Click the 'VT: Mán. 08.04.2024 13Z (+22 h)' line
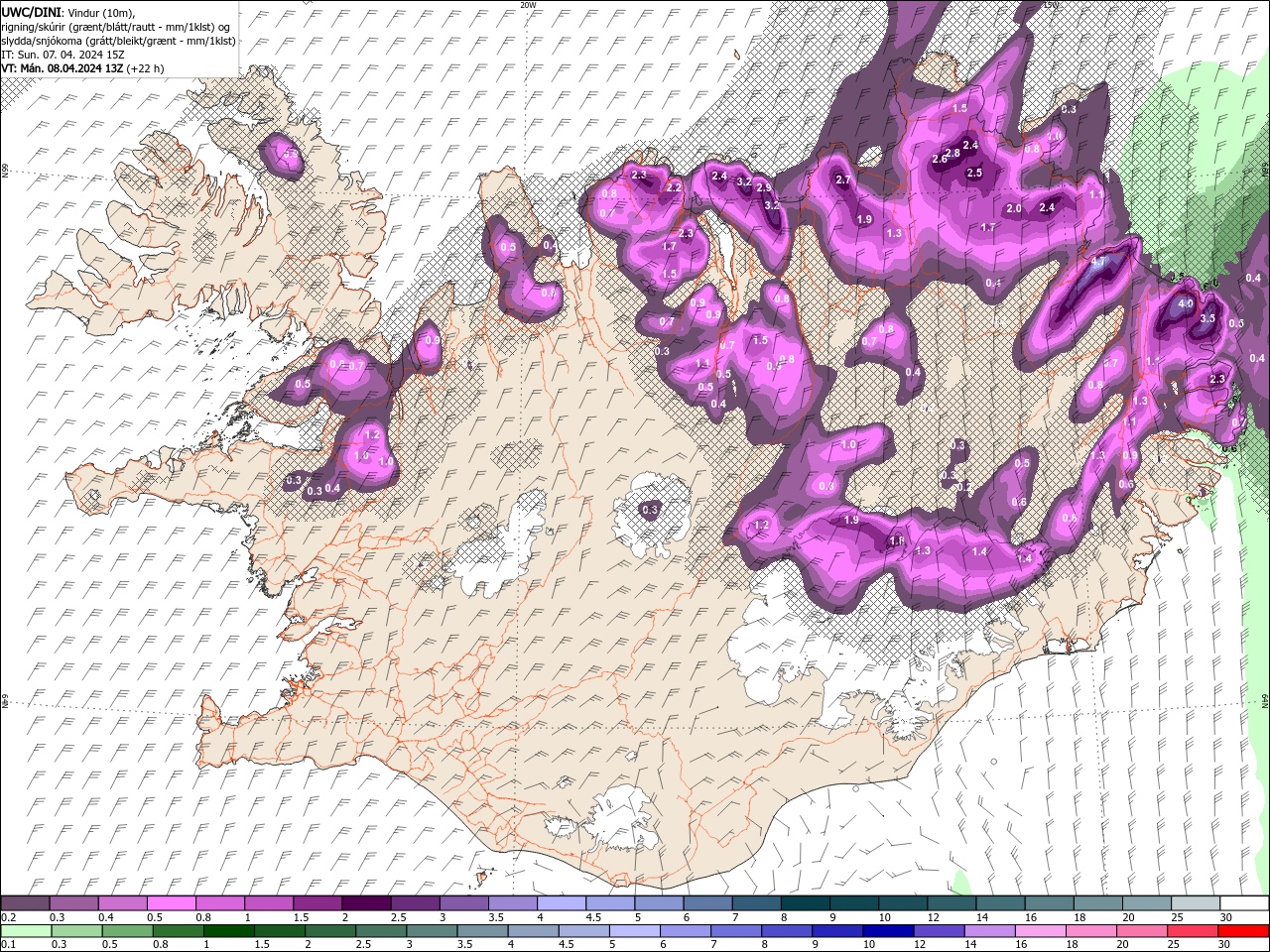Viewport: 1270px width, 952px height. pos(83,68)
